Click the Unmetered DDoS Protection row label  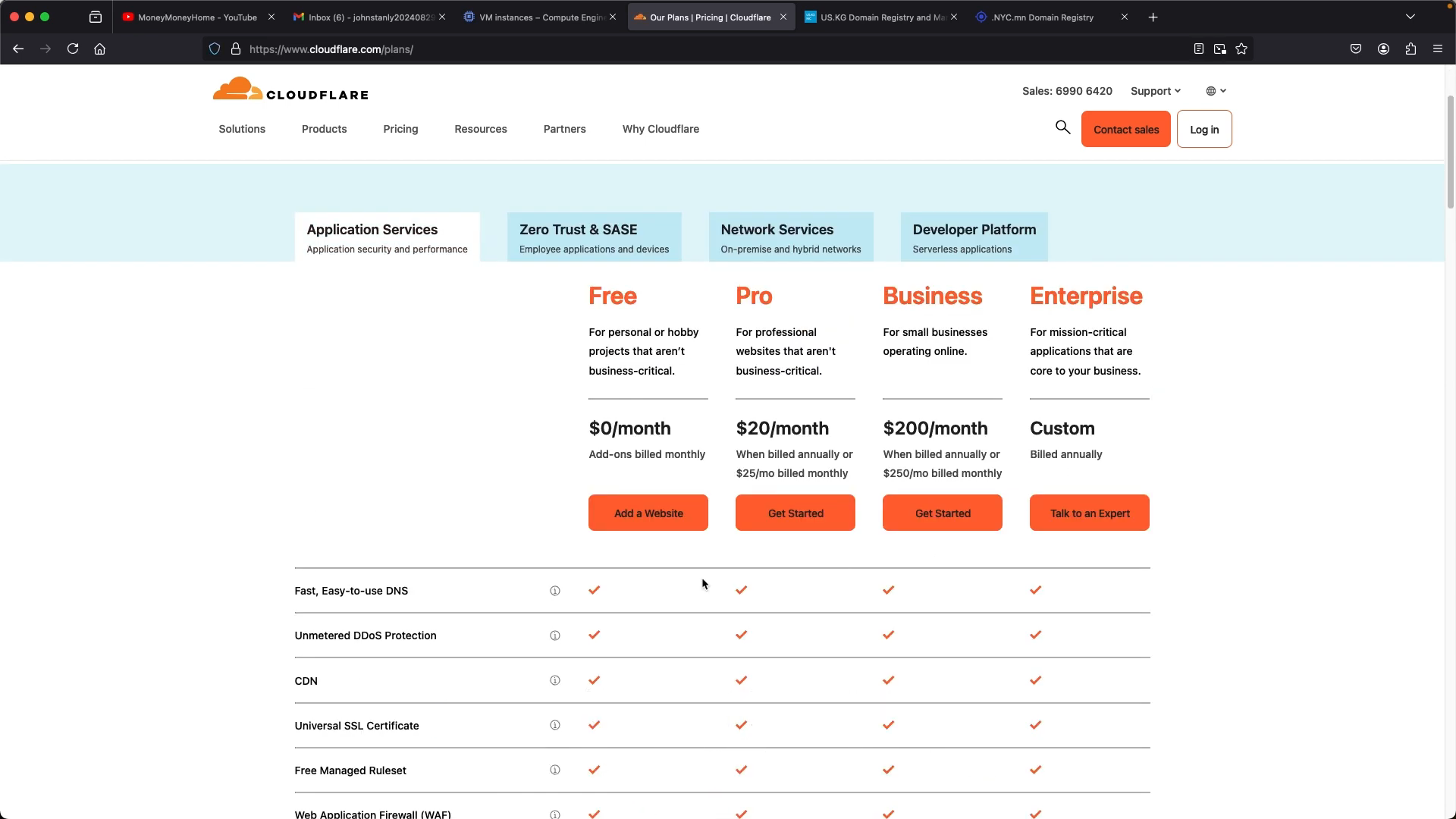coord(366,635)
